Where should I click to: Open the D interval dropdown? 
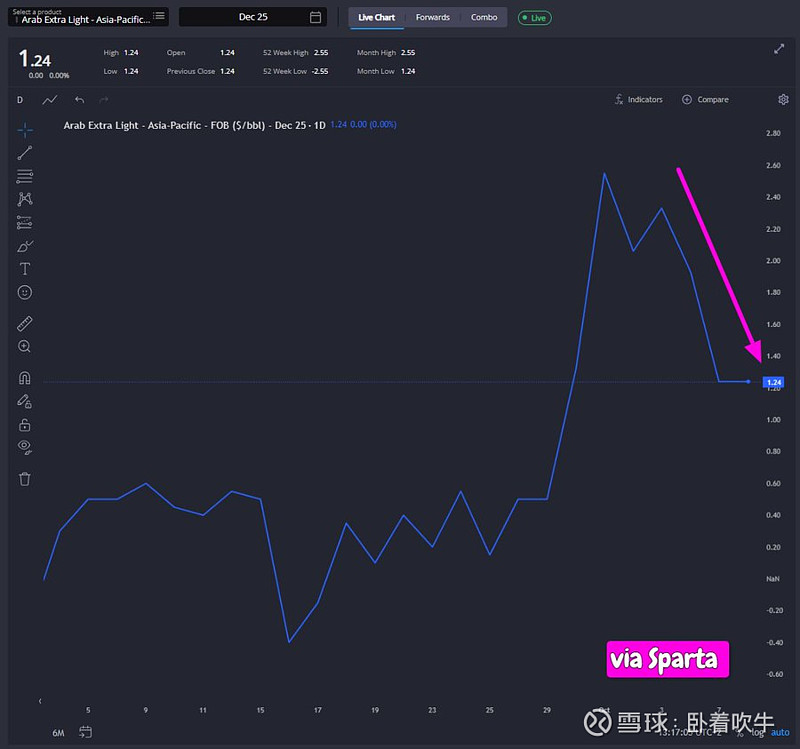19,100
